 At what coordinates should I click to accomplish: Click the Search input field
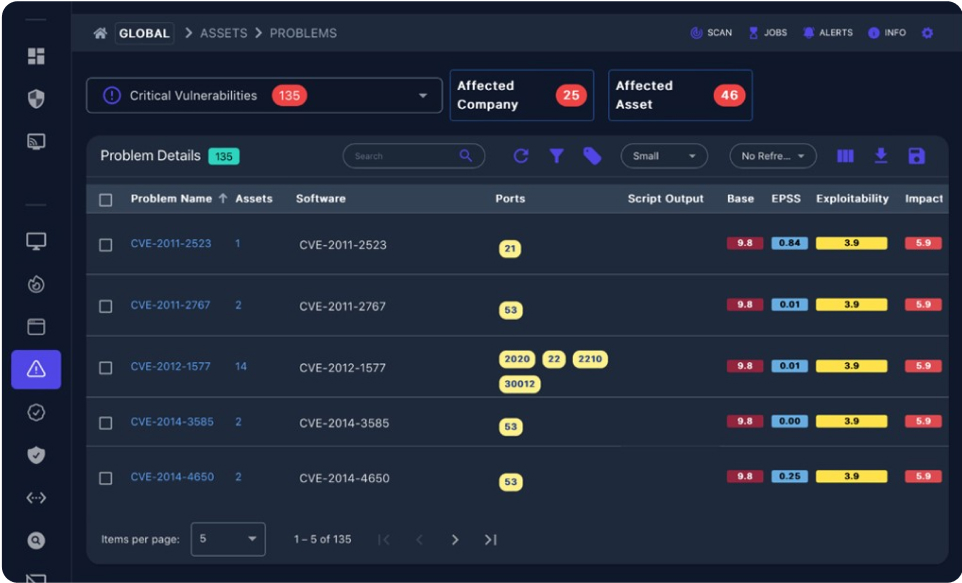404,156
